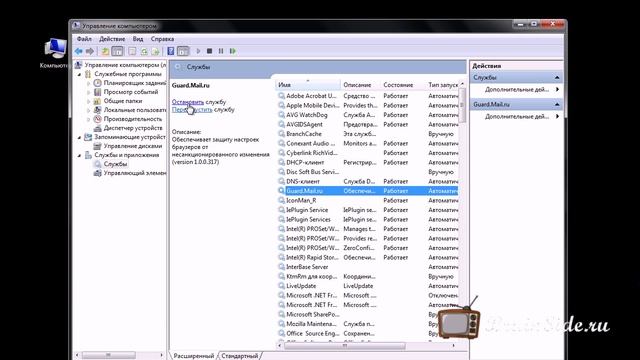This screenshot has width=640, height=360.
Task: Sort services by the Состояние column
Action: [x=403, y=85]
